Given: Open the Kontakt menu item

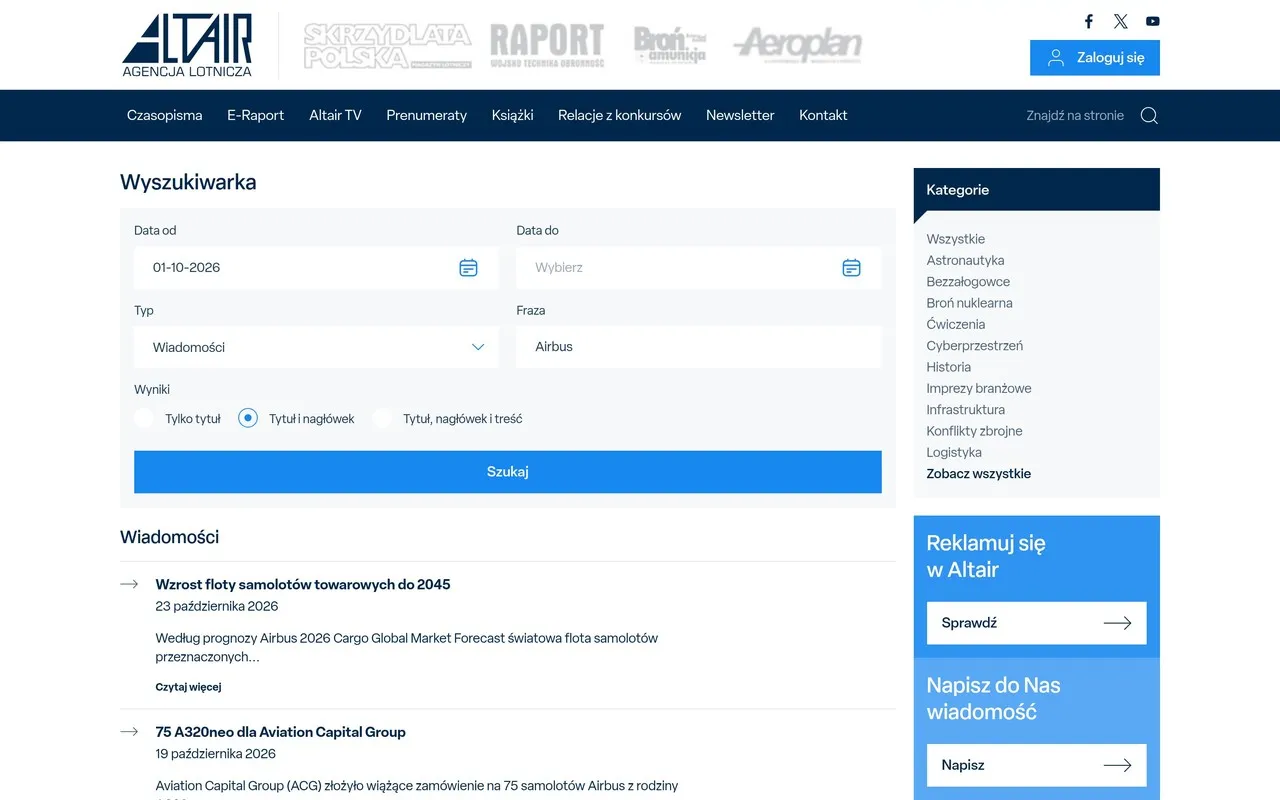Looking at the screenshot, I should point(823,115).
